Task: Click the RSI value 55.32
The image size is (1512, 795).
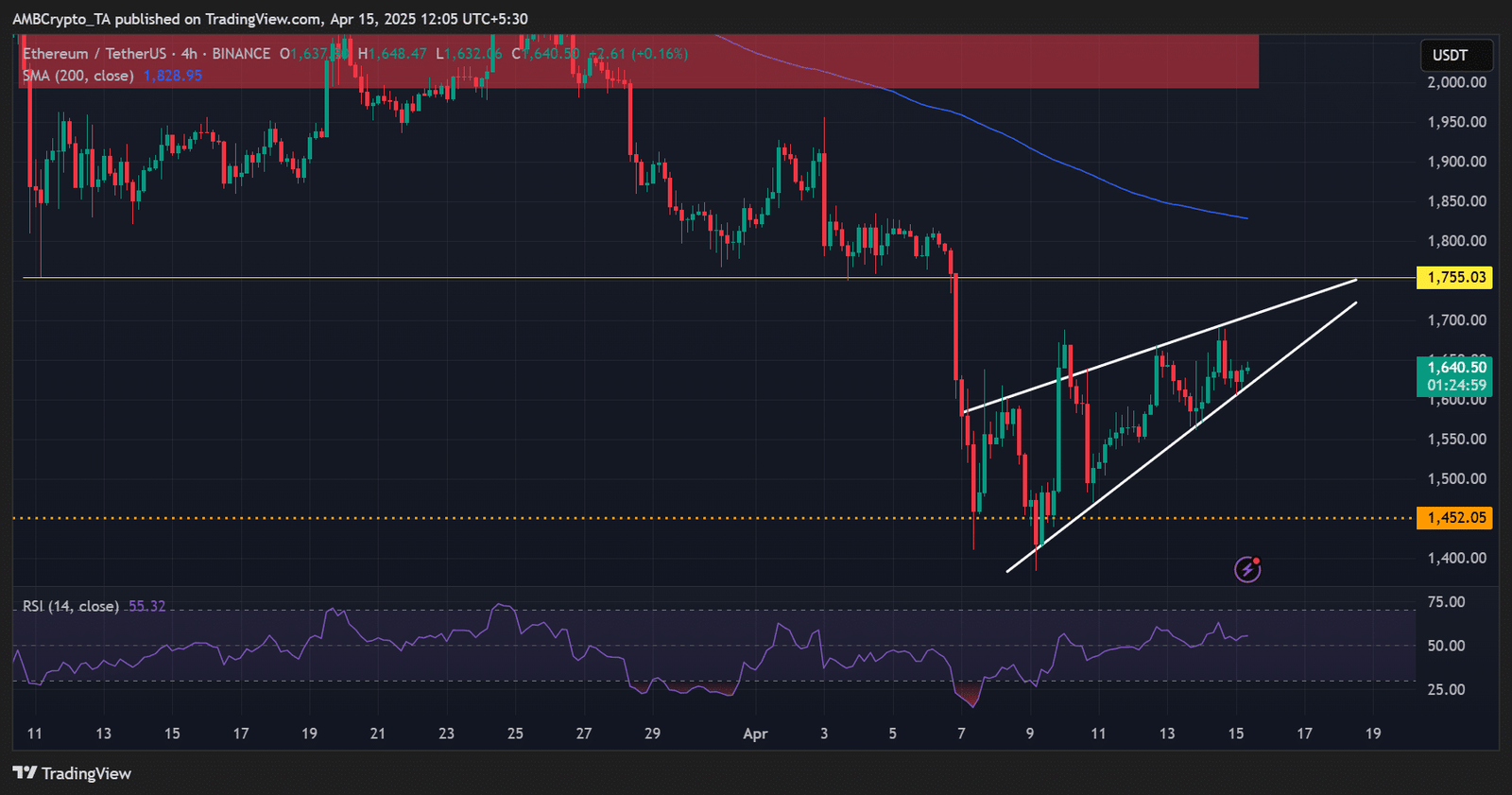Action: pyautogui.click(x=146, y=606)
